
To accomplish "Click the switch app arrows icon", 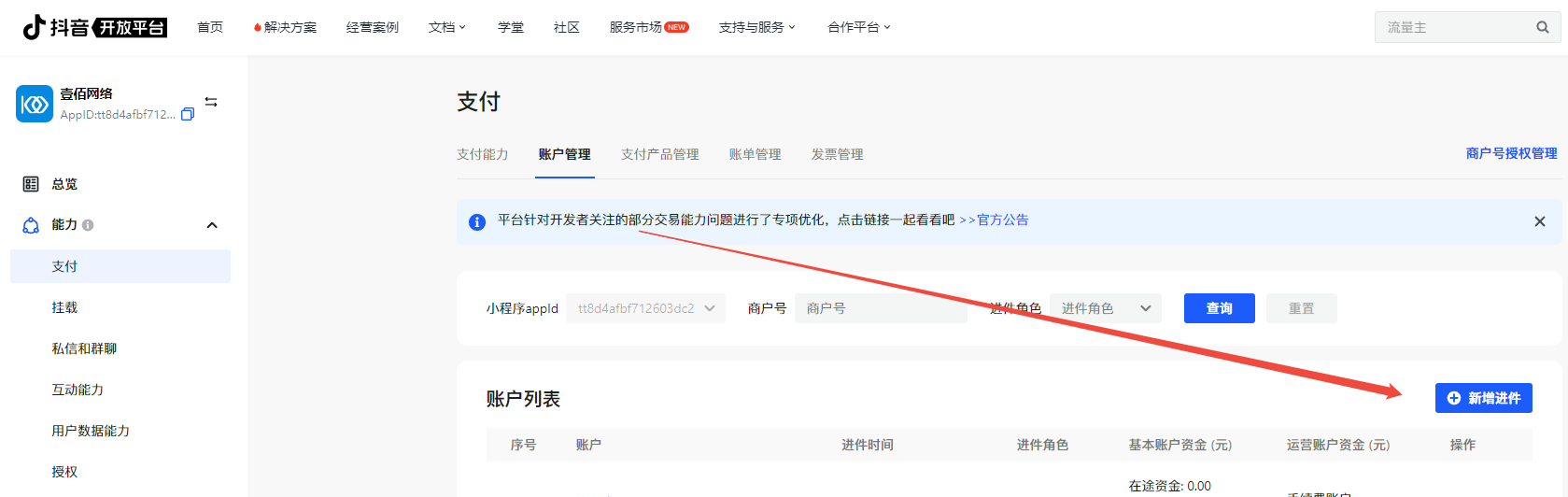I will (x=211, y=102).
